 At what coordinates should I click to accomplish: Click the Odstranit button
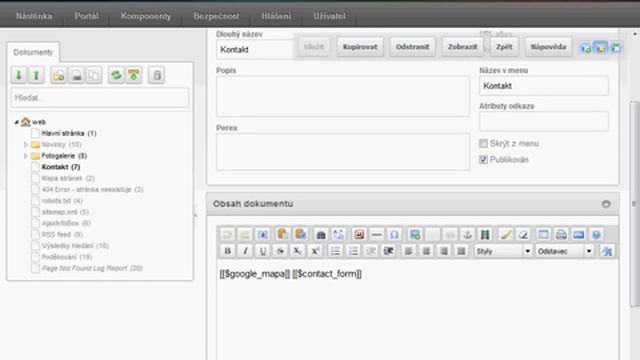(x=412, y=47)
